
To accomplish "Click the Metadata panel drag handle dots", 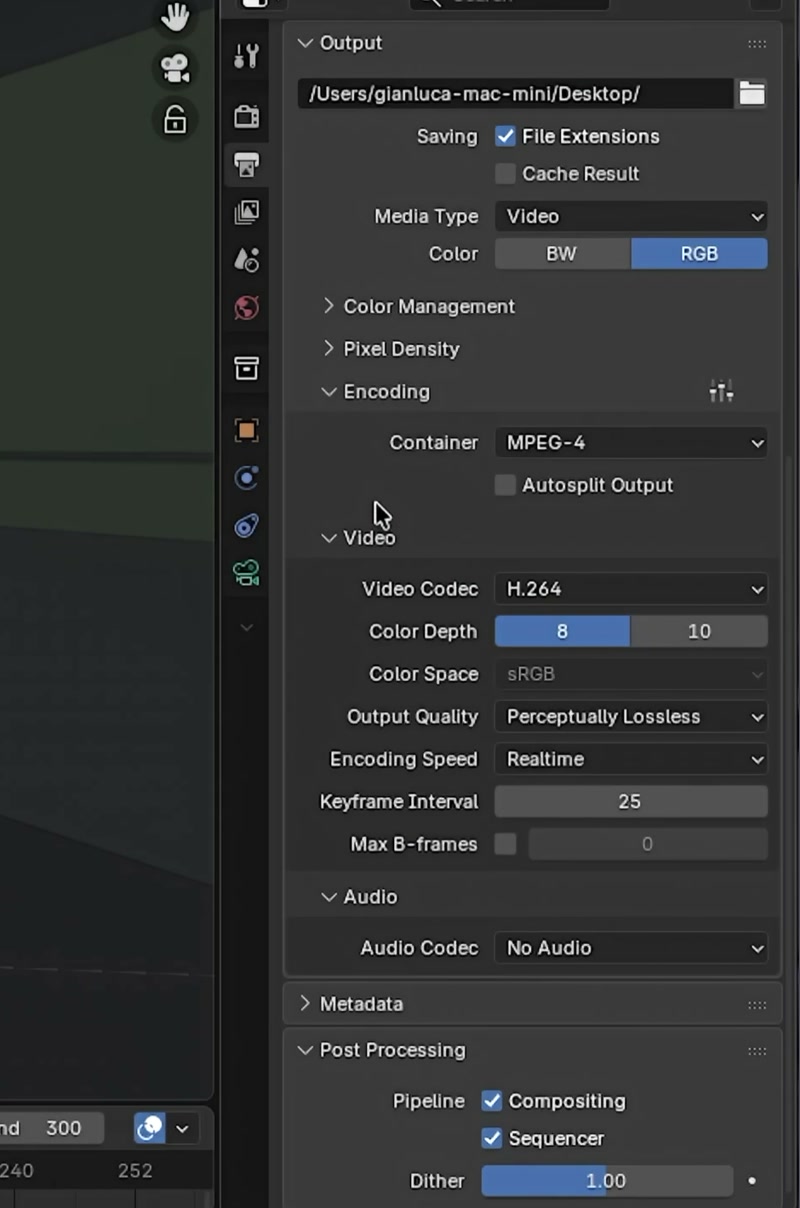I will [757, 1004].
